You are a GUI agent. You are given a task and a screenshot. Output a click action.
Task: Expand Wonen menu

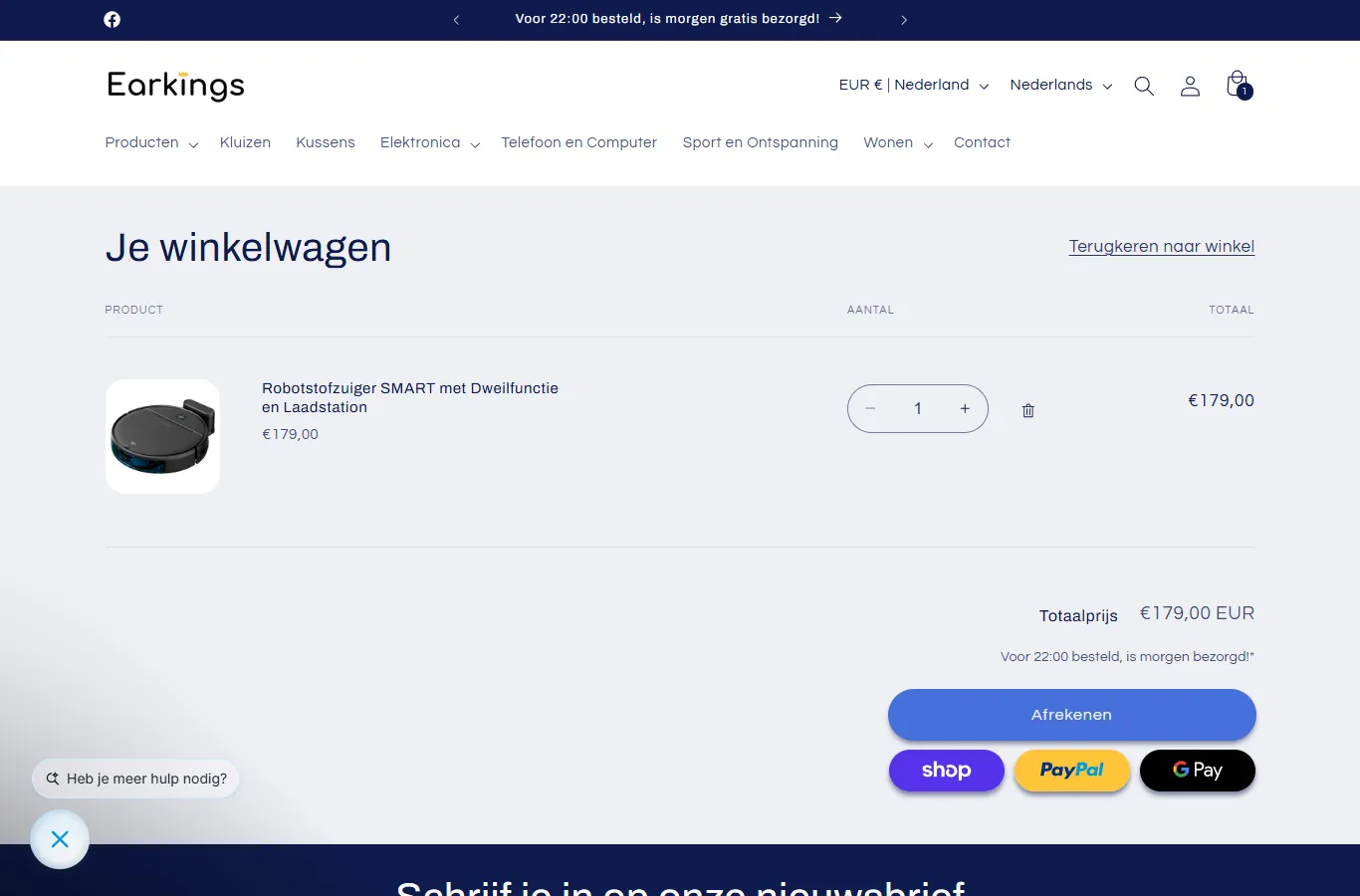pos(898,143)
